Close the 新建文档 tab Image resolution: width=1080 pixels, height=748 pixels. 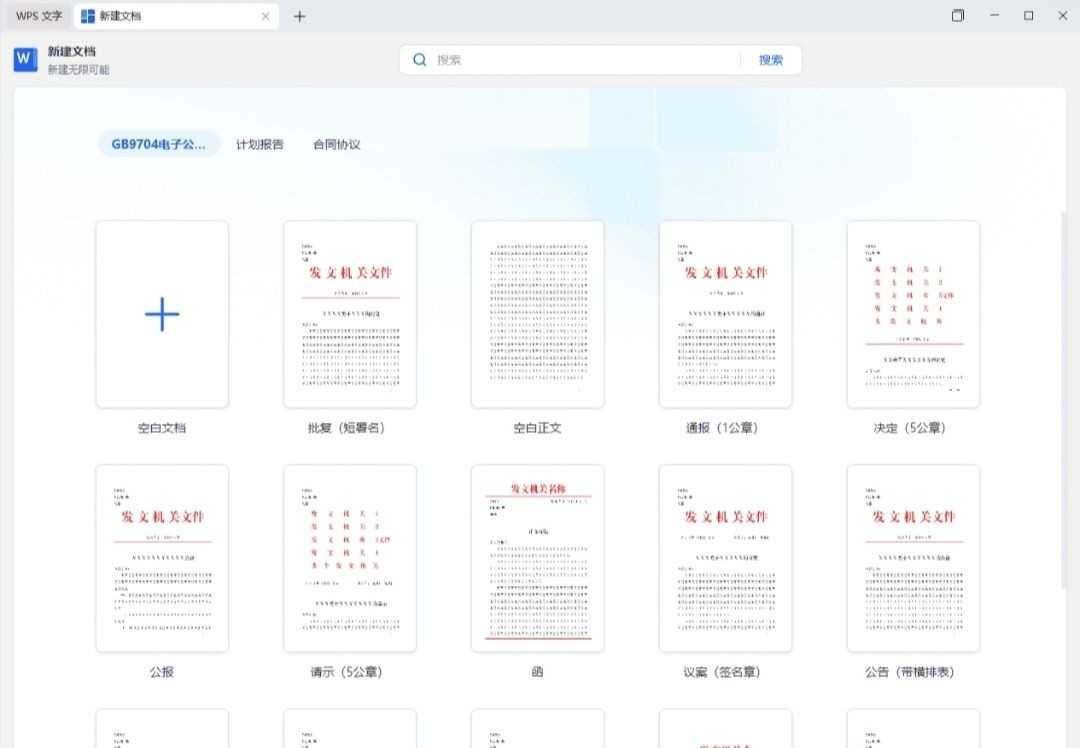pyautogui.click(x=265, y=16)
